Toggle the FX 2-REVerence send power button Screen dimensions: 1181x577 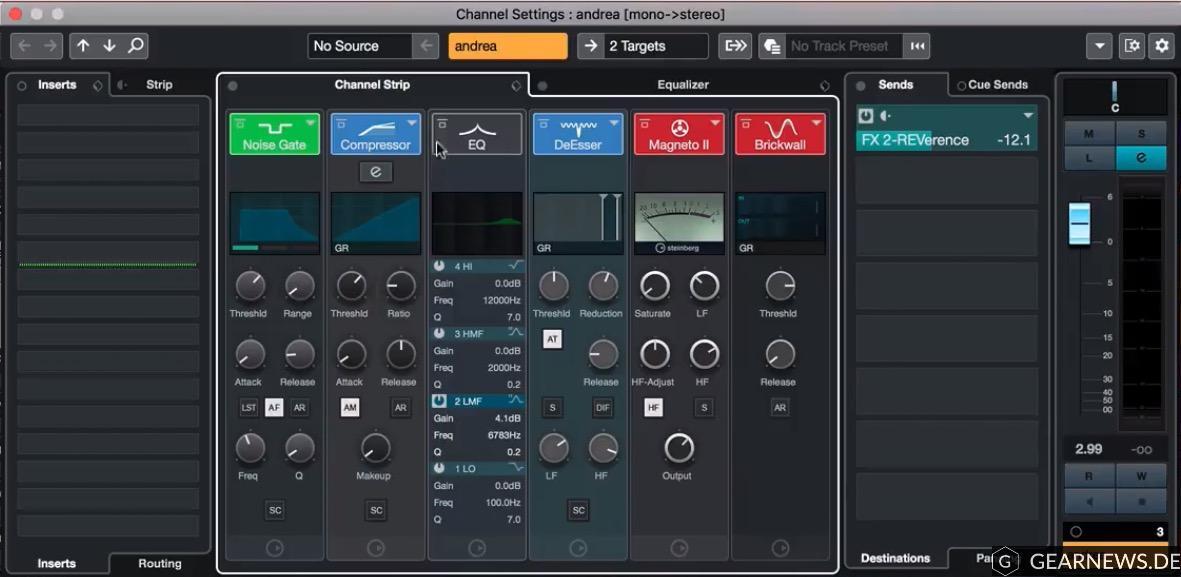click(865, 116)
